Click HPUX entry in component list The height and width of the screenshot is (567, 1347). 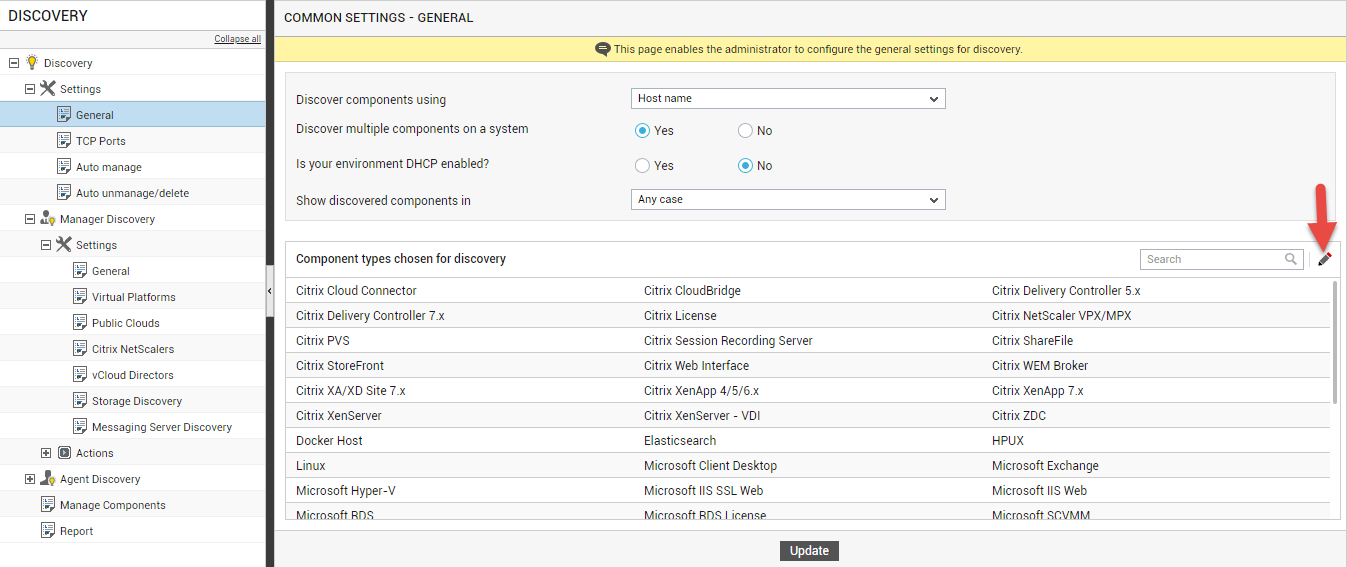pos(1008,441)
